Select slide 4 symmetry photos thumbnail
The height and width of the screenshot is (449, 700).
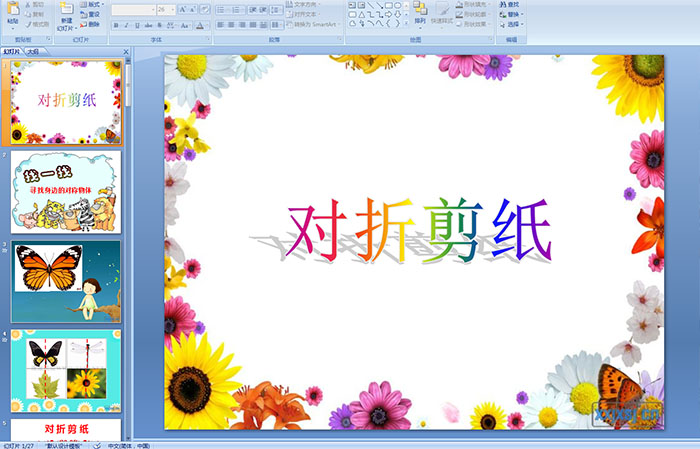point(66,371)
